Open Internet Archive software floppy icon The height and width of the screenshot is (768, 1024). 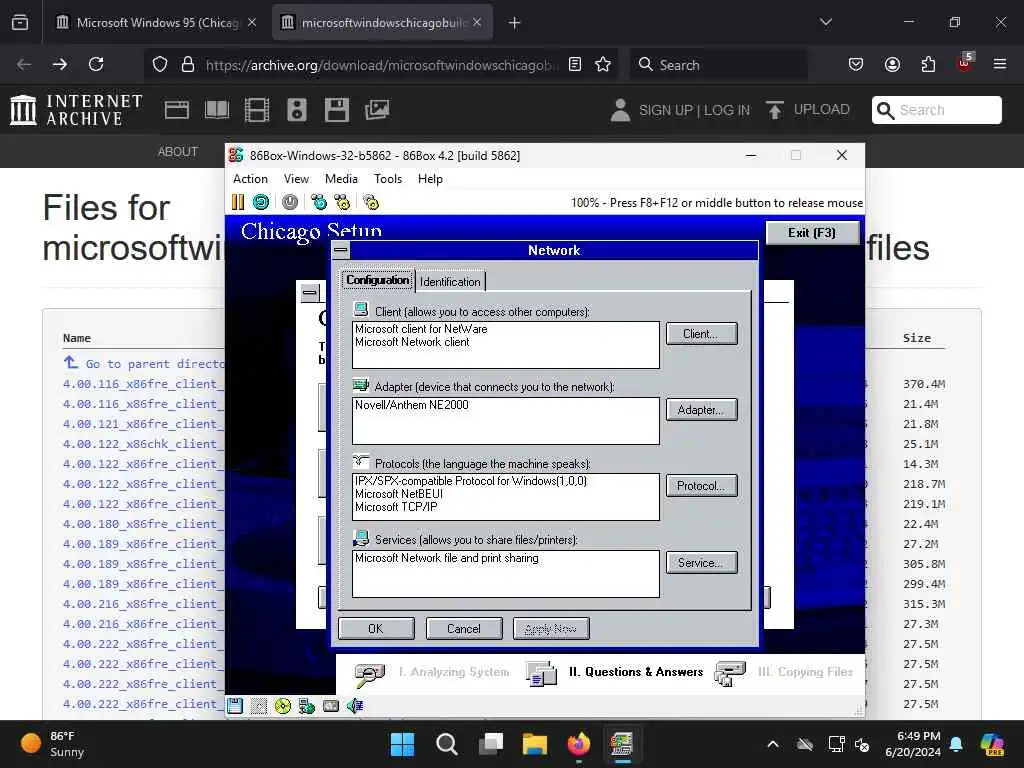coord(336,110)
